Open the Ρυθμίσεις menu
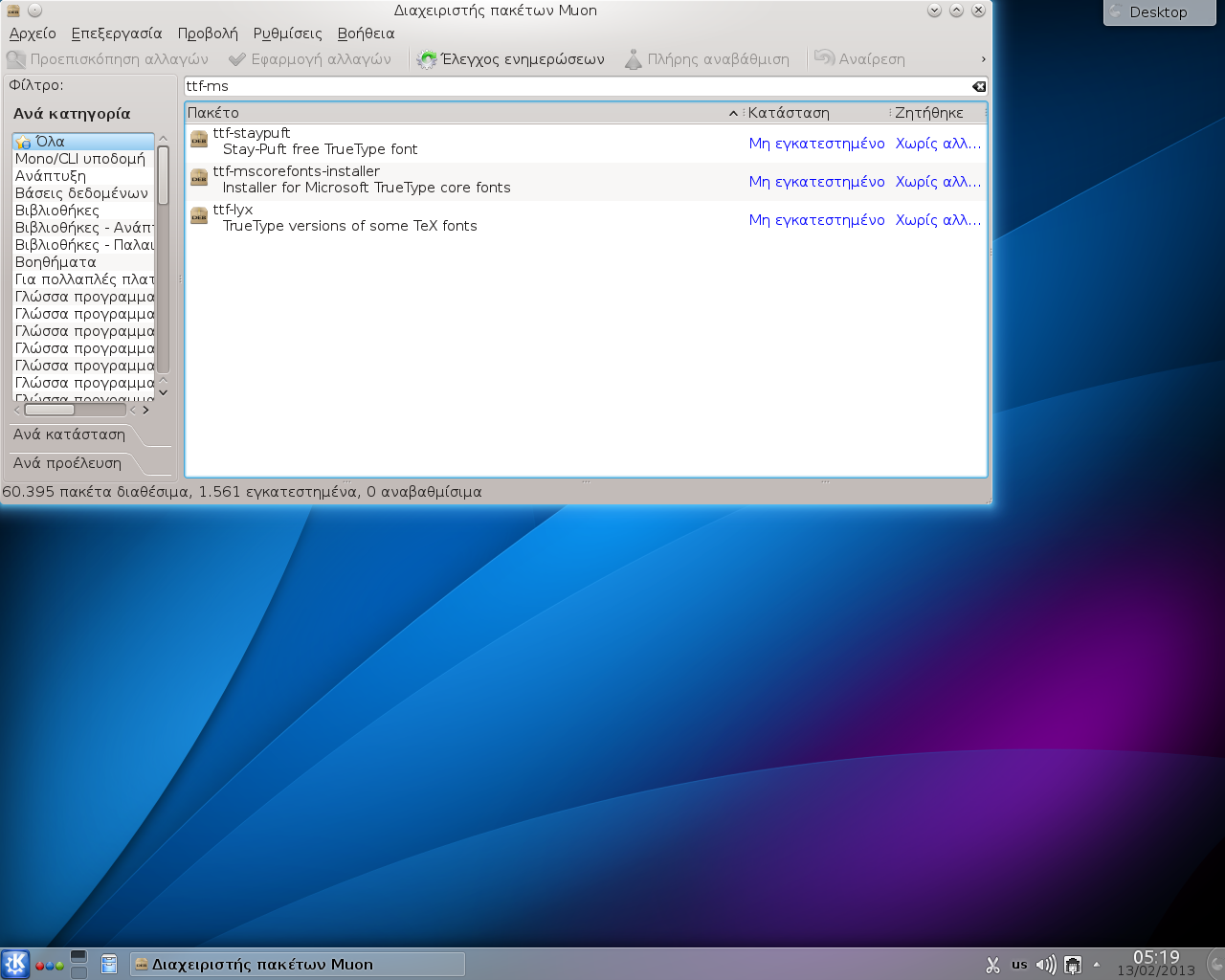Viewport: 1225px width, 980px height. tap(287, 33)
